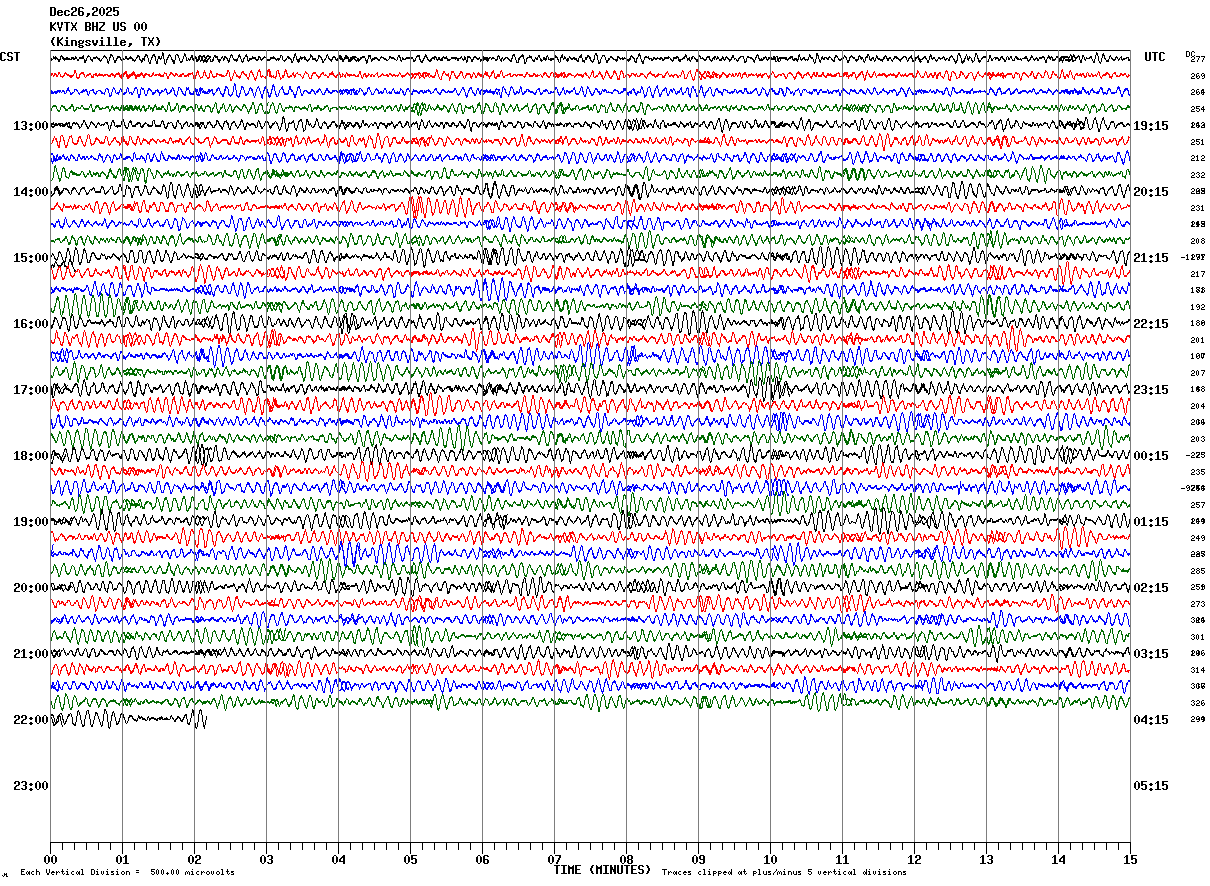Click the 19:15 UTC time label
This screenshot has height=886, width=1210.
1151,126
